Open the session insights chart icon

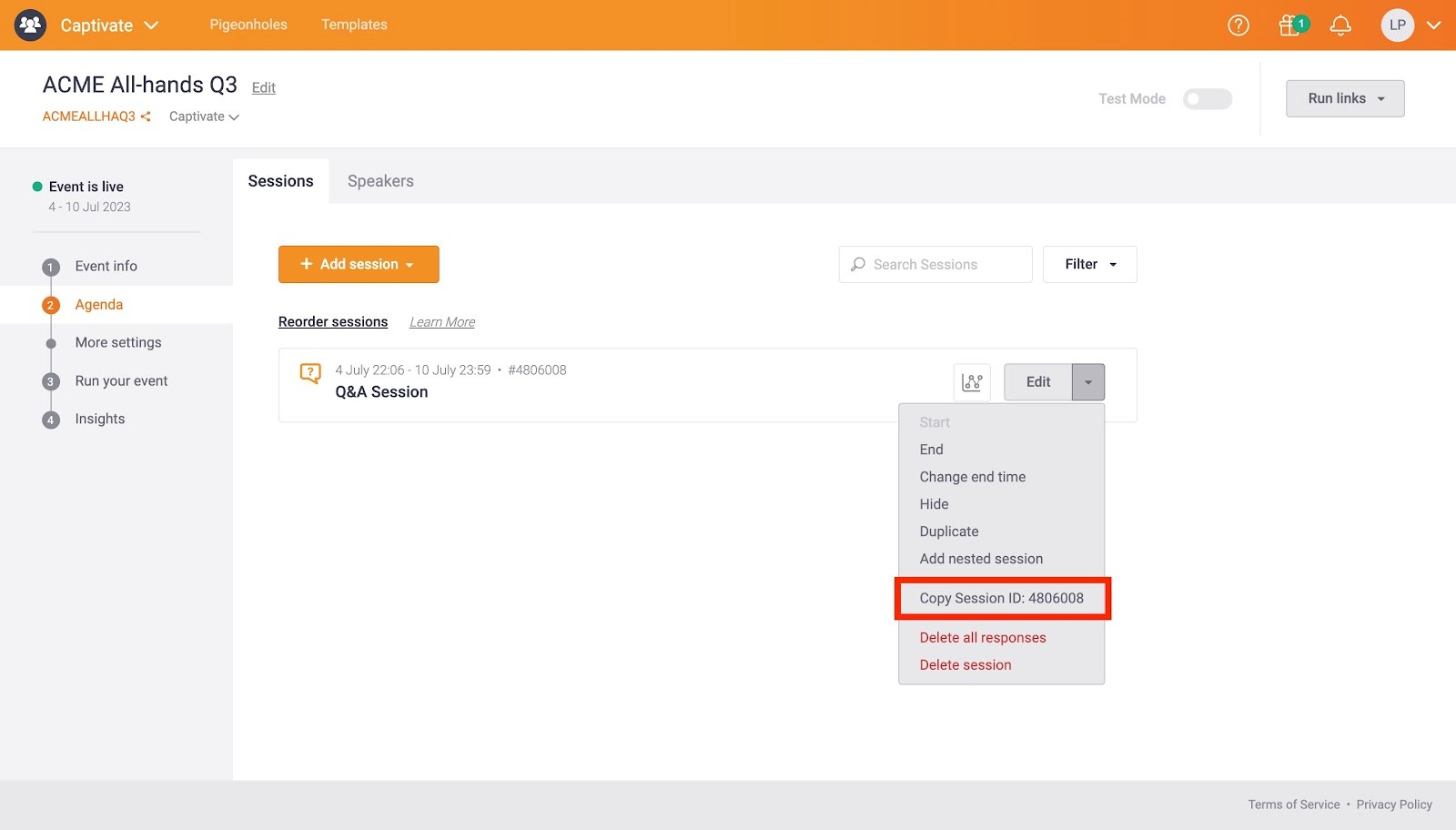tap(971, 382)
